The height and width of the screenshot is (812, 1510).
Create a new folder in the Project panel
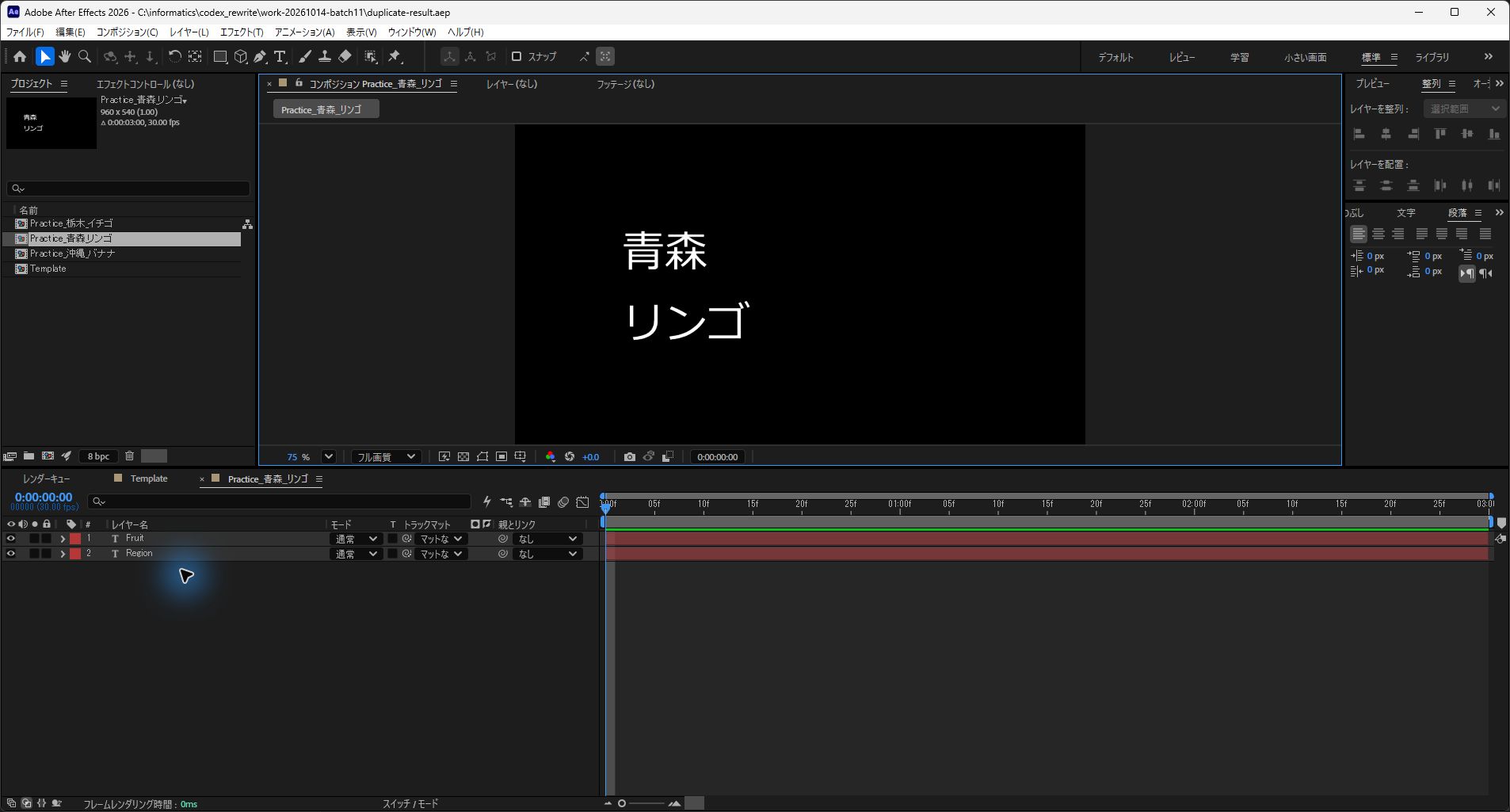tap(29, 456)
